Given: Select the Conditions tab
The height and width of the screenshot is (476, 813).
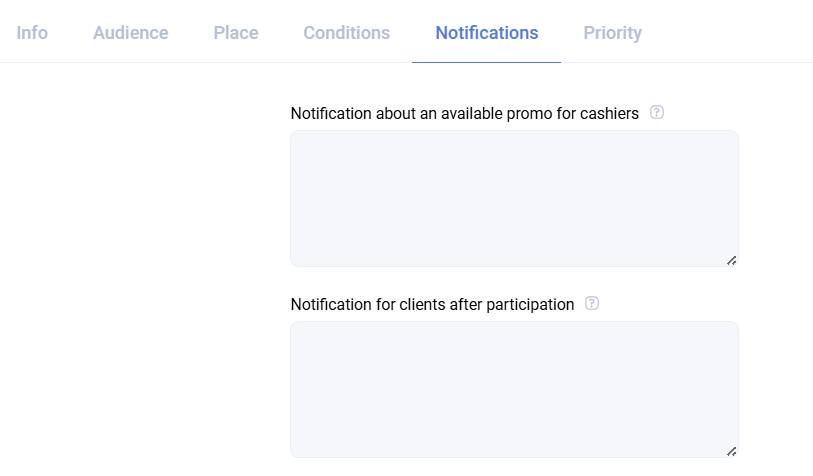Looking at the screenshot, I should [347, 33].
